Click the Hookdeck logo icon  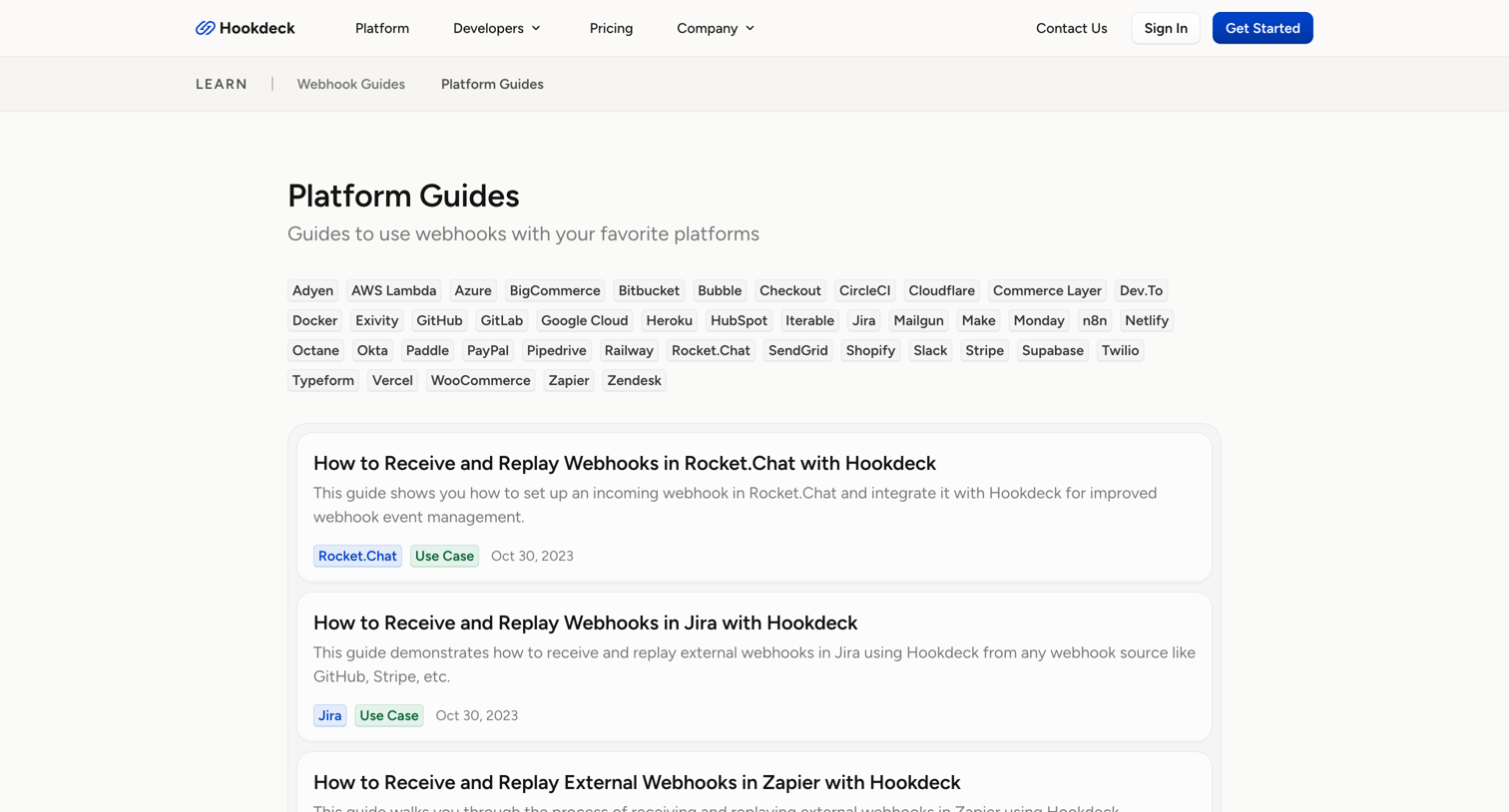tap(205, 28)
